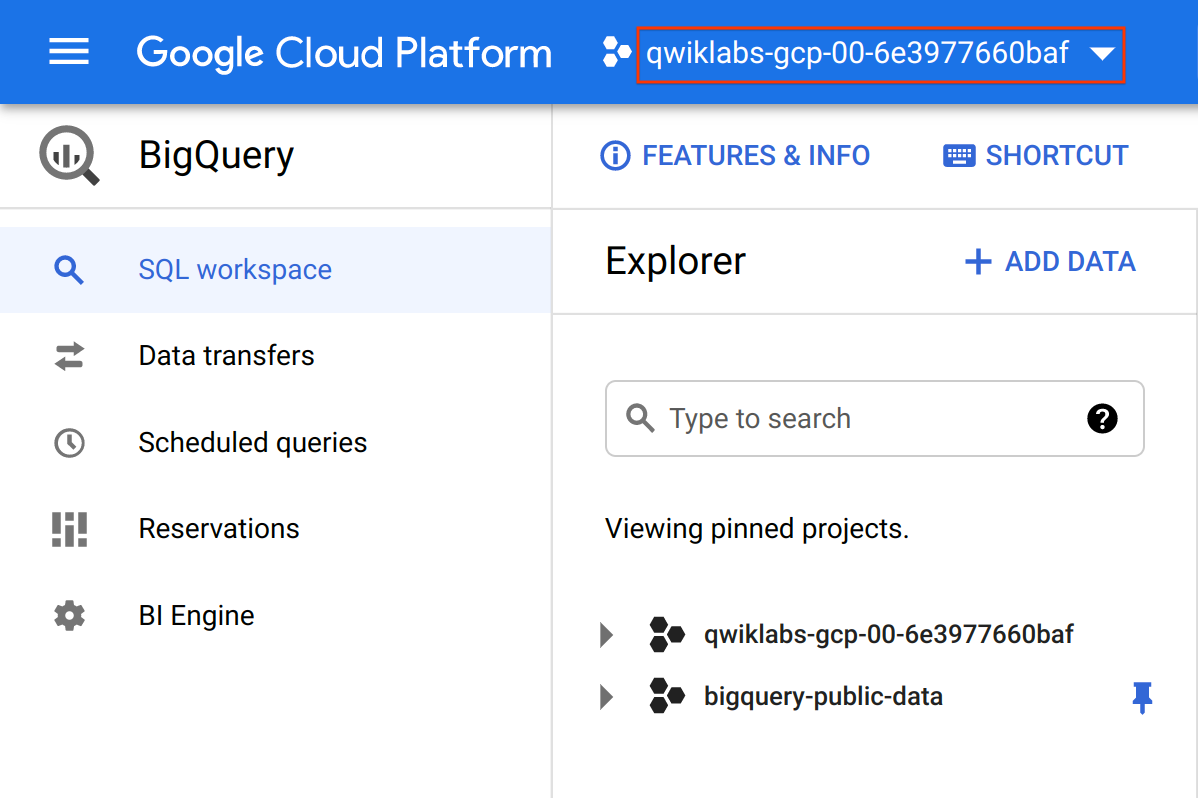Select SQL workspace in sidebar
The image size is (1201, 801).
[235, 270]
